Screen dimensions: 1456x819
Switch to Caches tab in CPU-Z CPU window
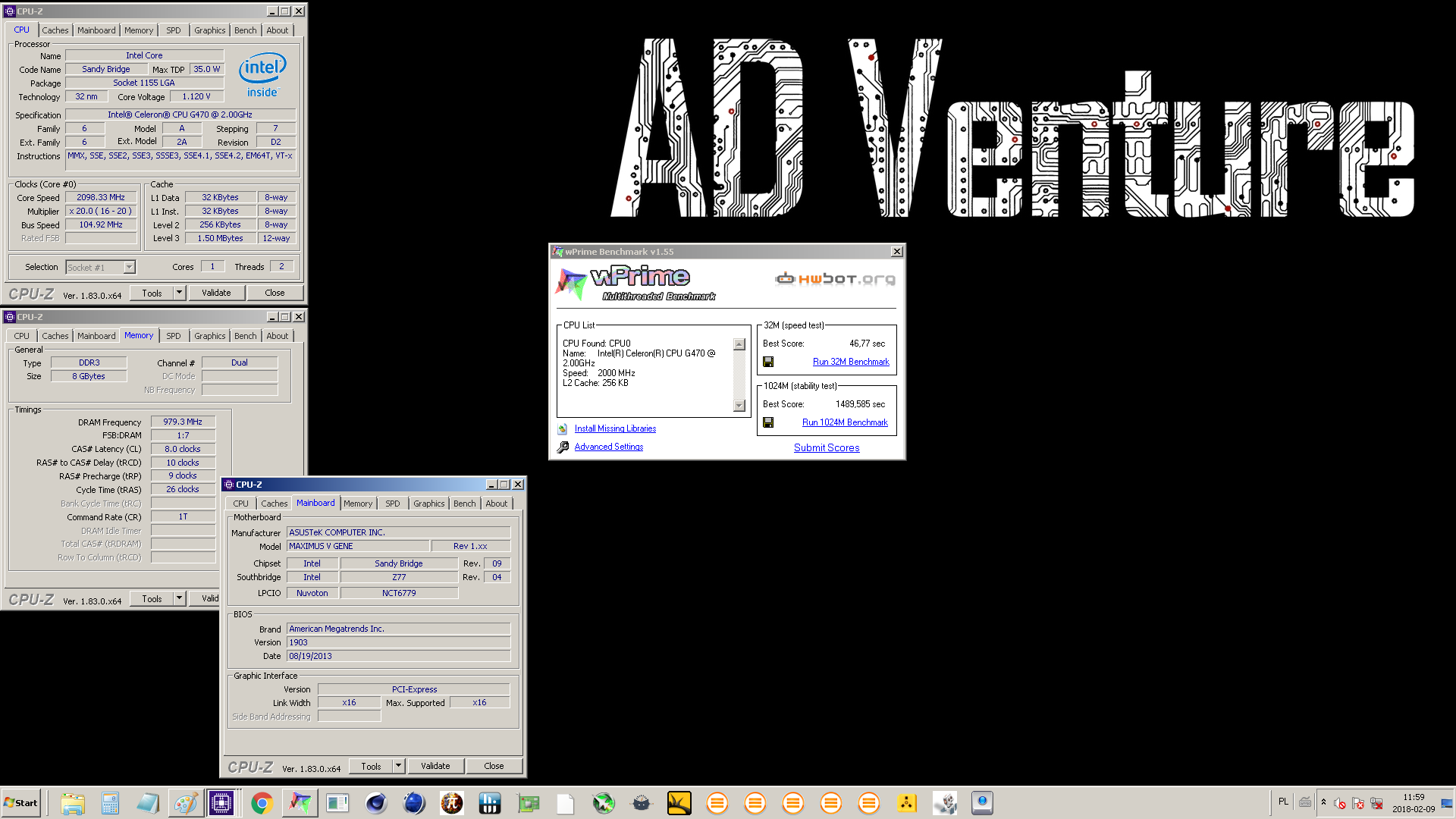(x=55, y=30)
